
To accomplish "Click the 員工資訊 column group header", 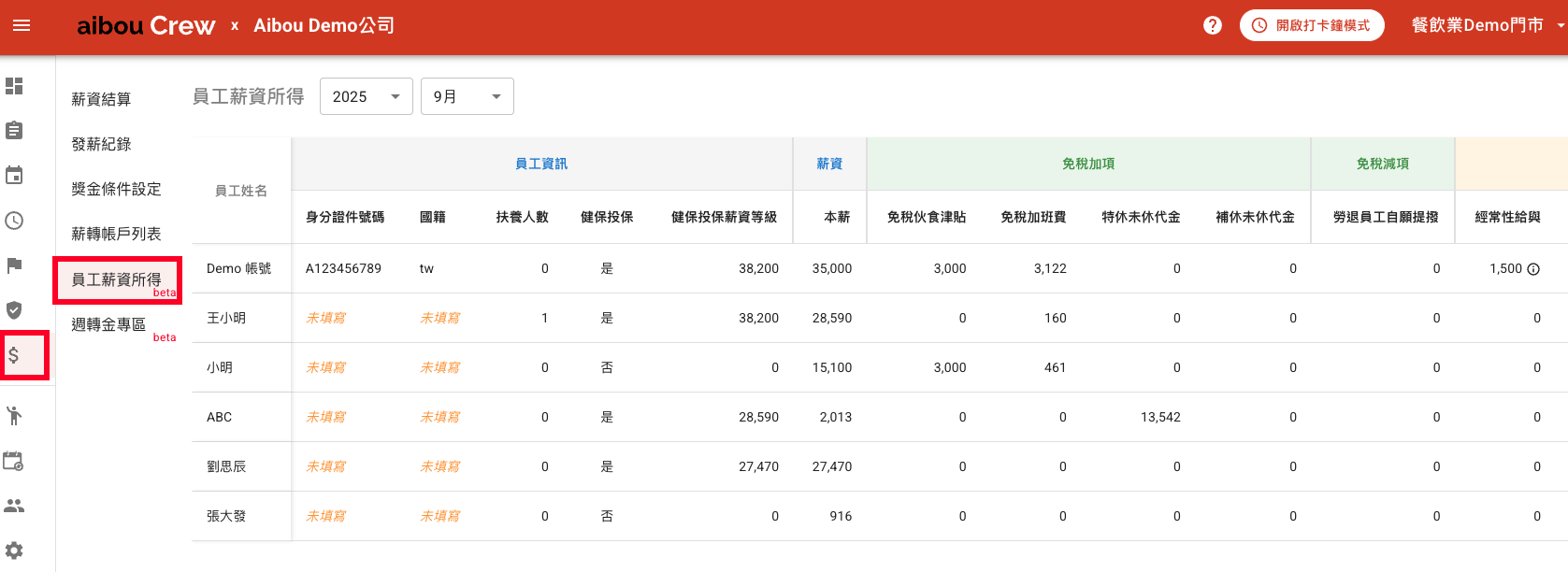I will point(541,164).
